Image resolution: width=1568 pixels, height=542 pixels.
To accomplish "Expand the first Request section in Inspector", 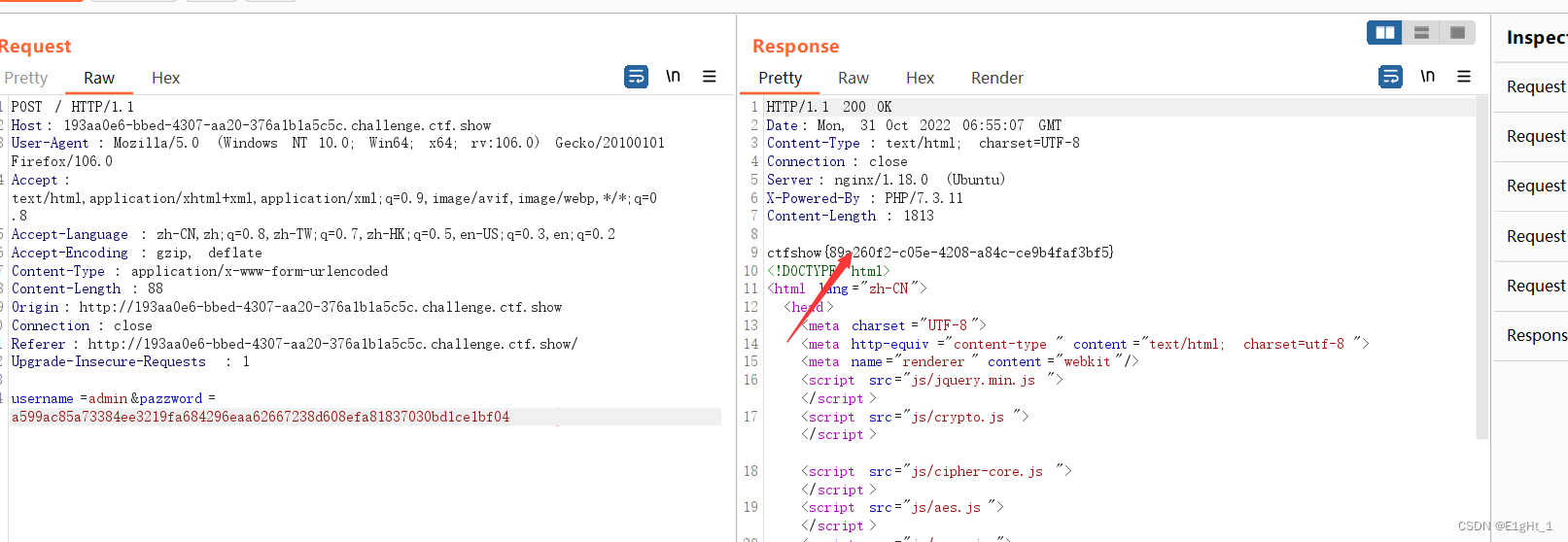I will point(1531,87).
